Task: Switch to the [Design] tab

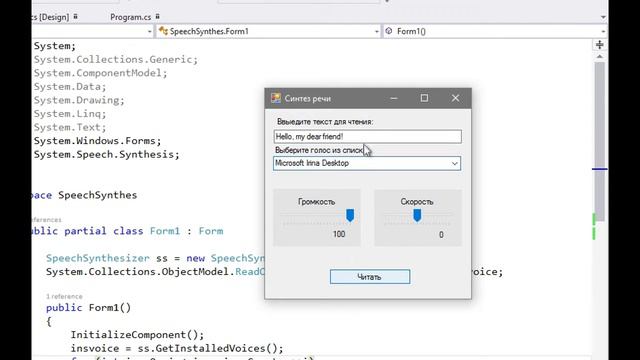Action: pyautogui.click(x=50, y=17)
